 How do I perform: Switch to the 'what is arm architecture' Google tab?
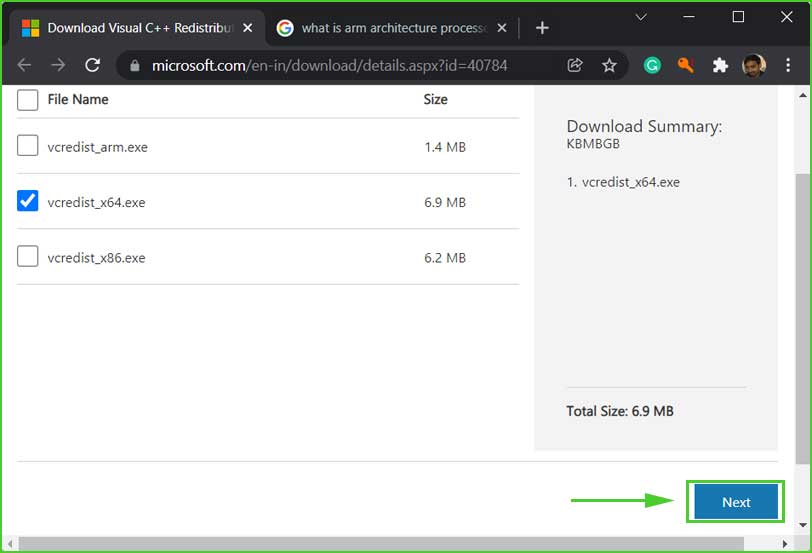(x=392, y=28)
